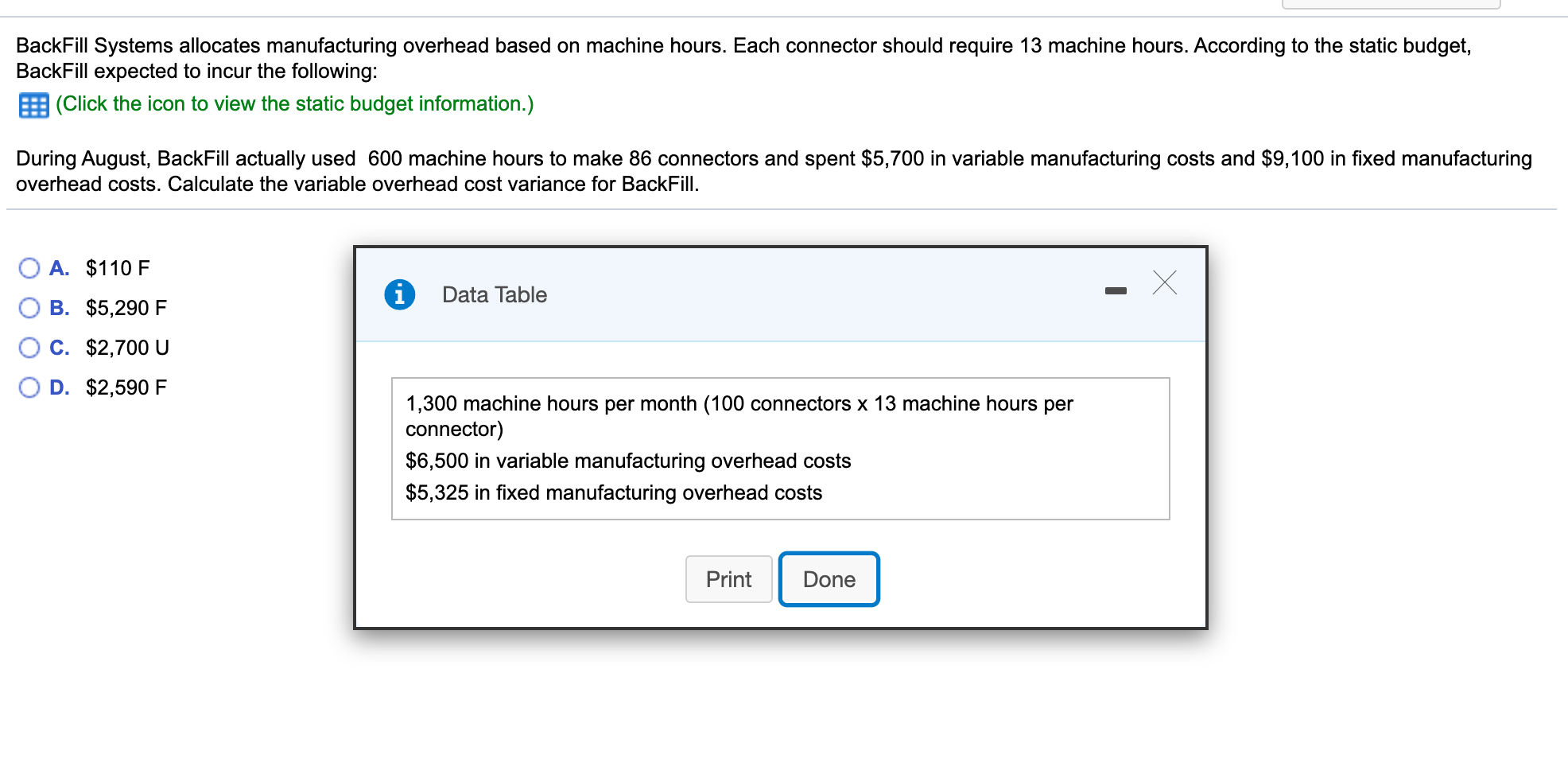Click the Done button
The height and width of the screenshot is (759, 1568).
(829, 579)
